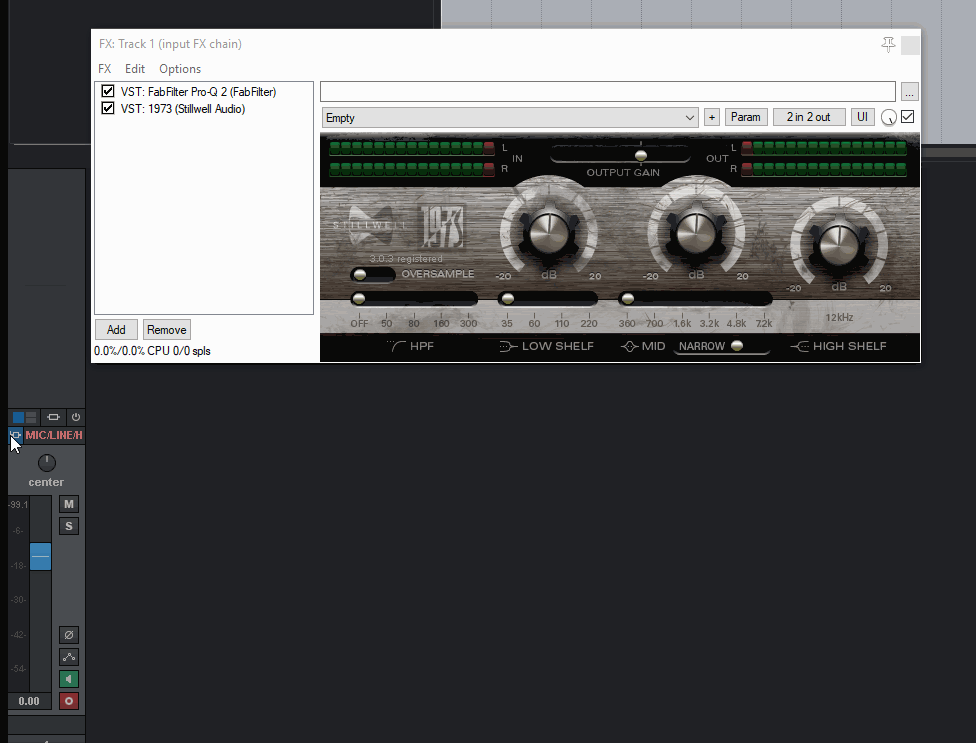This screenshot has height=743, width=976.
Task: Click the 7.2k mark on mid scale
Action: pos(764,323)
